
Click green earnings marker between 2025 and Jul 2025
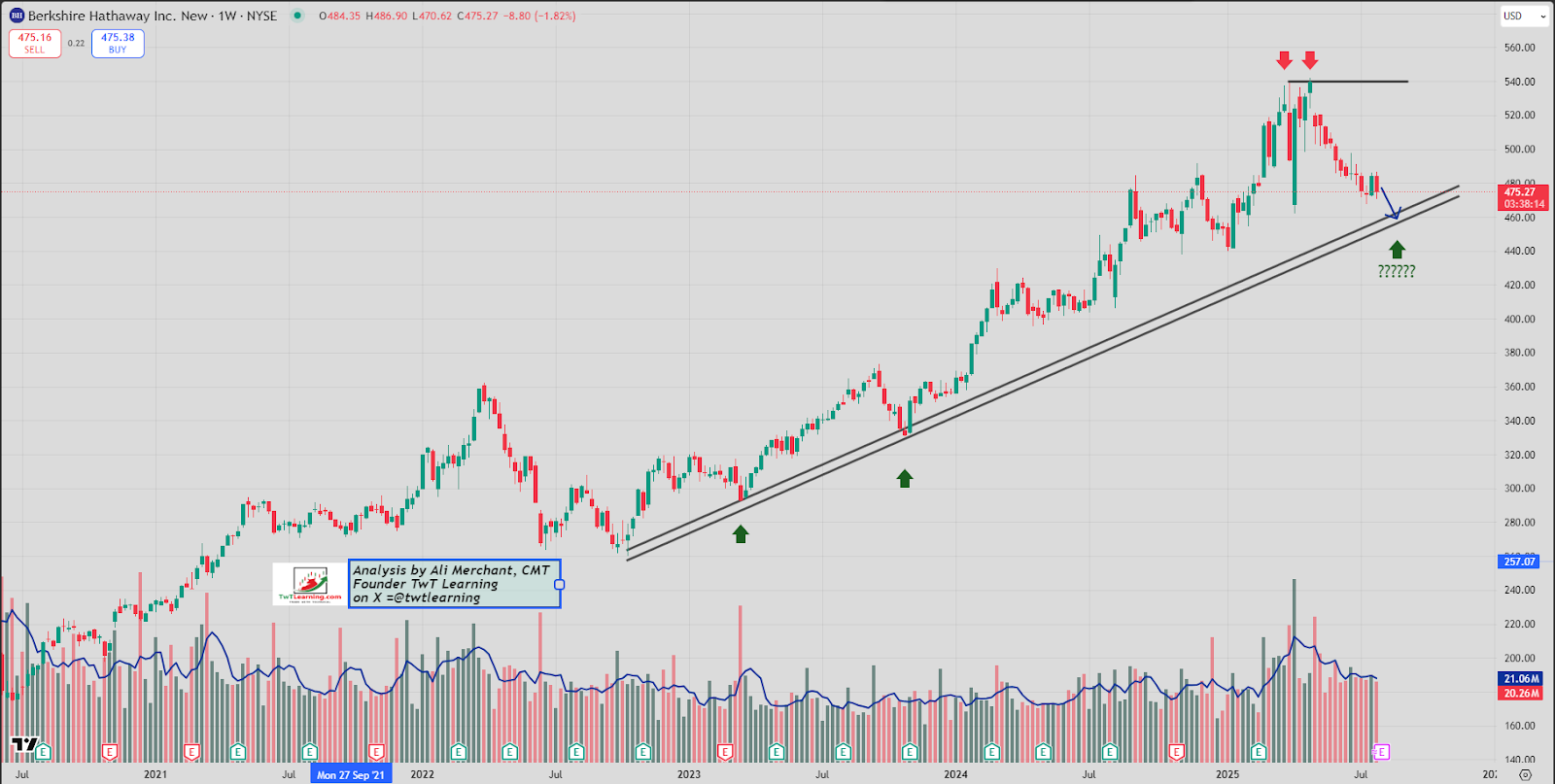[x=1259, y=752]
